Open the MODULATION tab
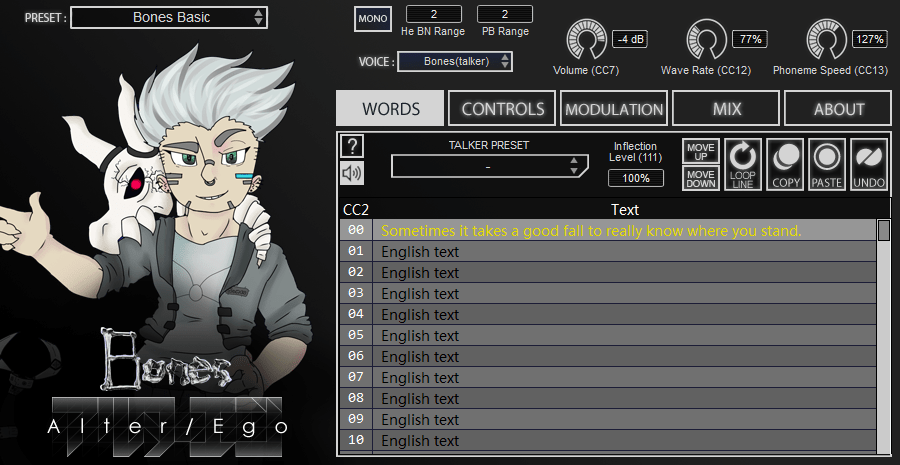 pyautogui.click(x=614, y=108)
